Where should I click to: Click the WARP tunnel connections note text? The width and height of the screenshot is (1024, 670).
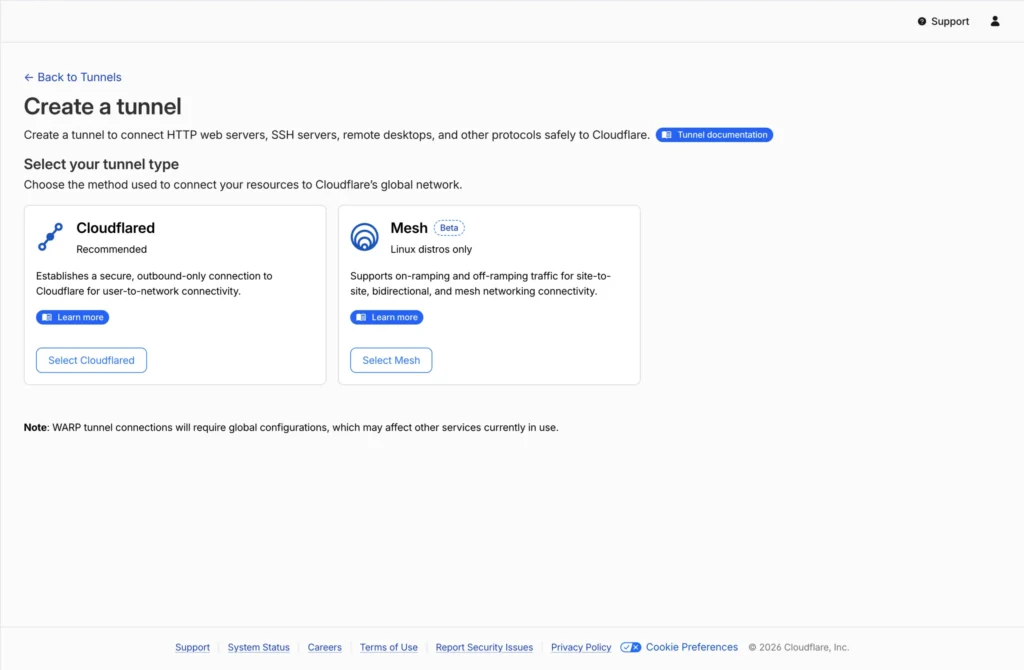tap(291, 428)
